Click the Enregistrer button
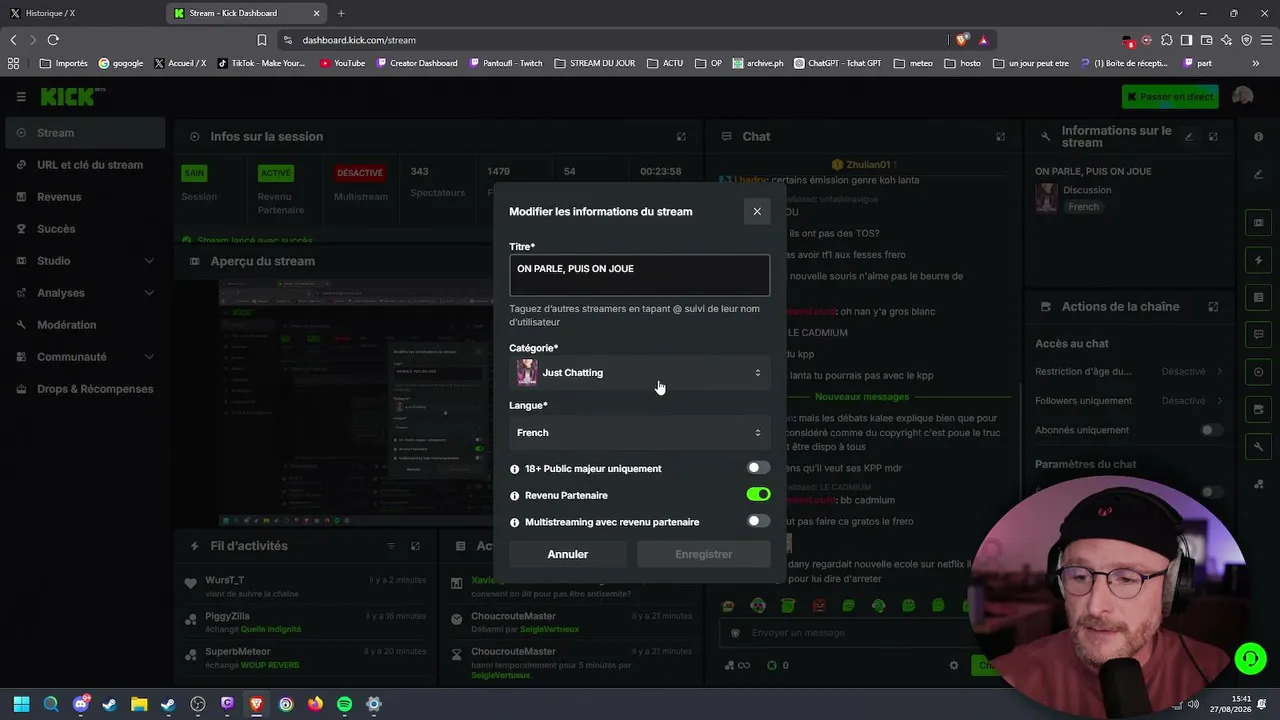The height and width of the screenshot is (720, 1280). [704, 554]
